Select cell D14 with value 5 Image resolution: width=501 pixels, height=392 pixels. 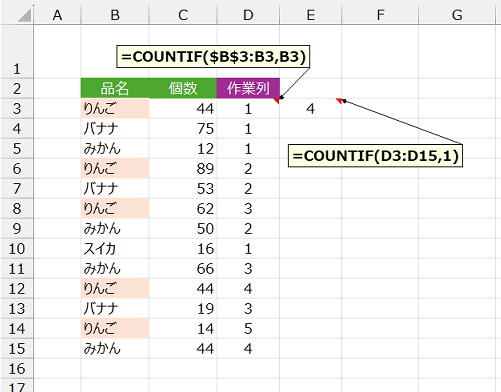248,329
